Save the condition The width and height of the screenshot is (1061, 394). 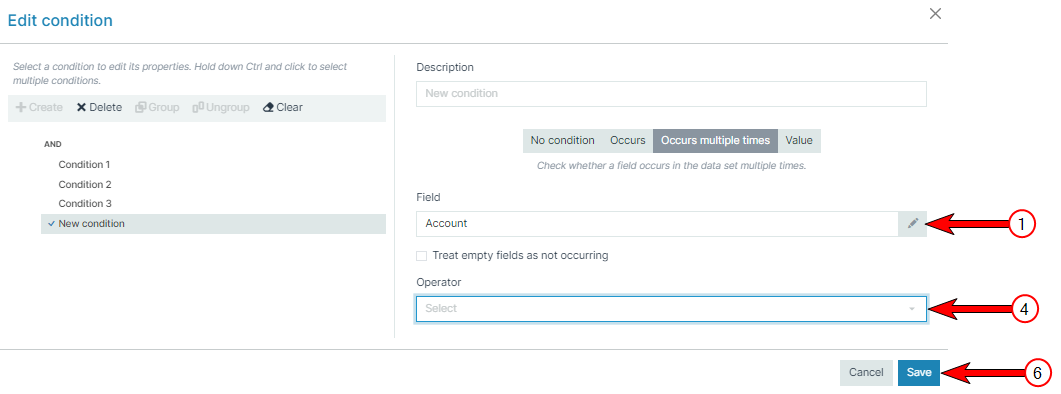click(x=919, y=372)
